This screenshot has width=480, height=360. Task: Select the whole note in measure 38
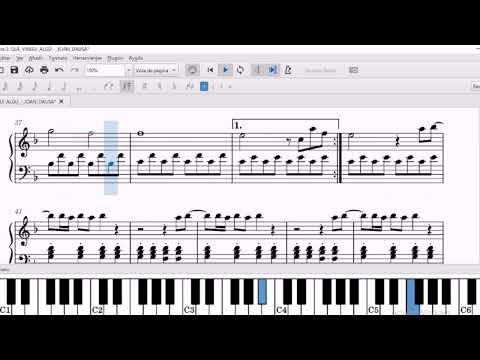point(140,134)
